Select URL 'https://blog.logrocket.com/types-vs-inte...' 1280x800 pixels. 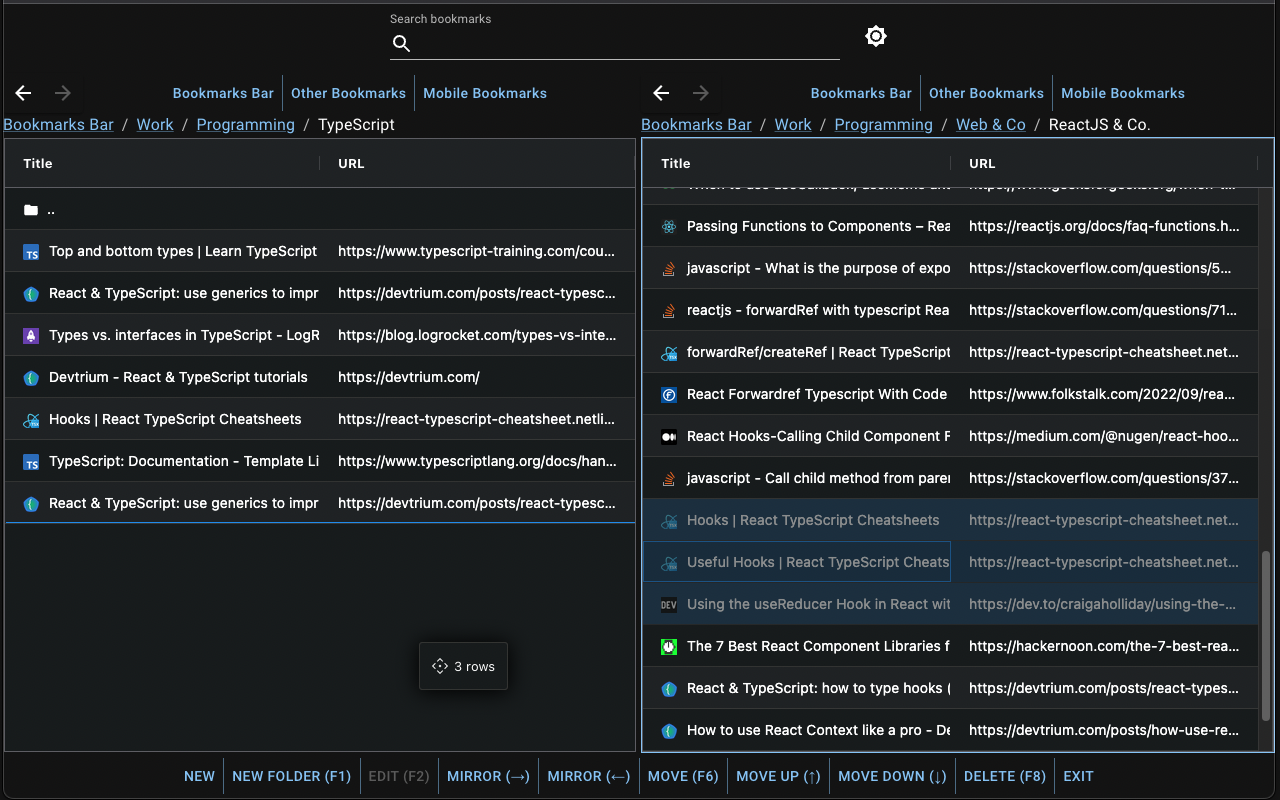[477, 336]
